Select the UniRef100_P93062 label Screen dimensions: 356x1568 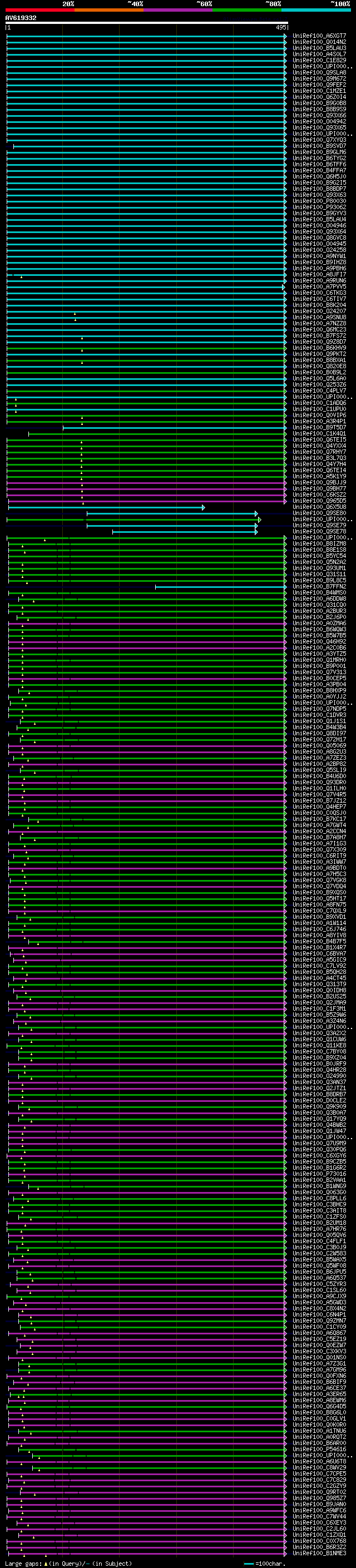coord(319,207)
